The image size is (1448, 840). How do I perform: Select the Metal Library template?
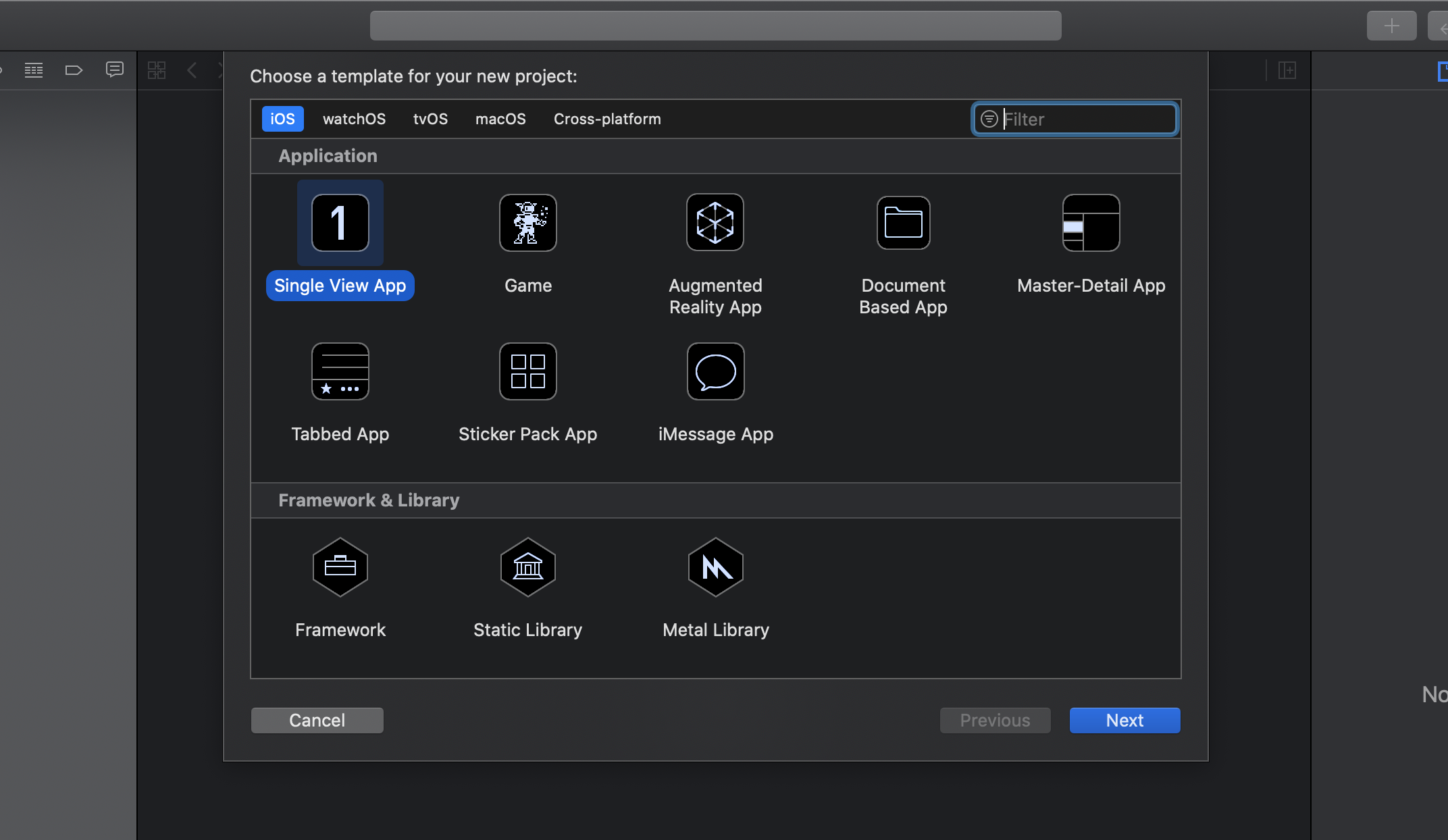coord(715,567)
